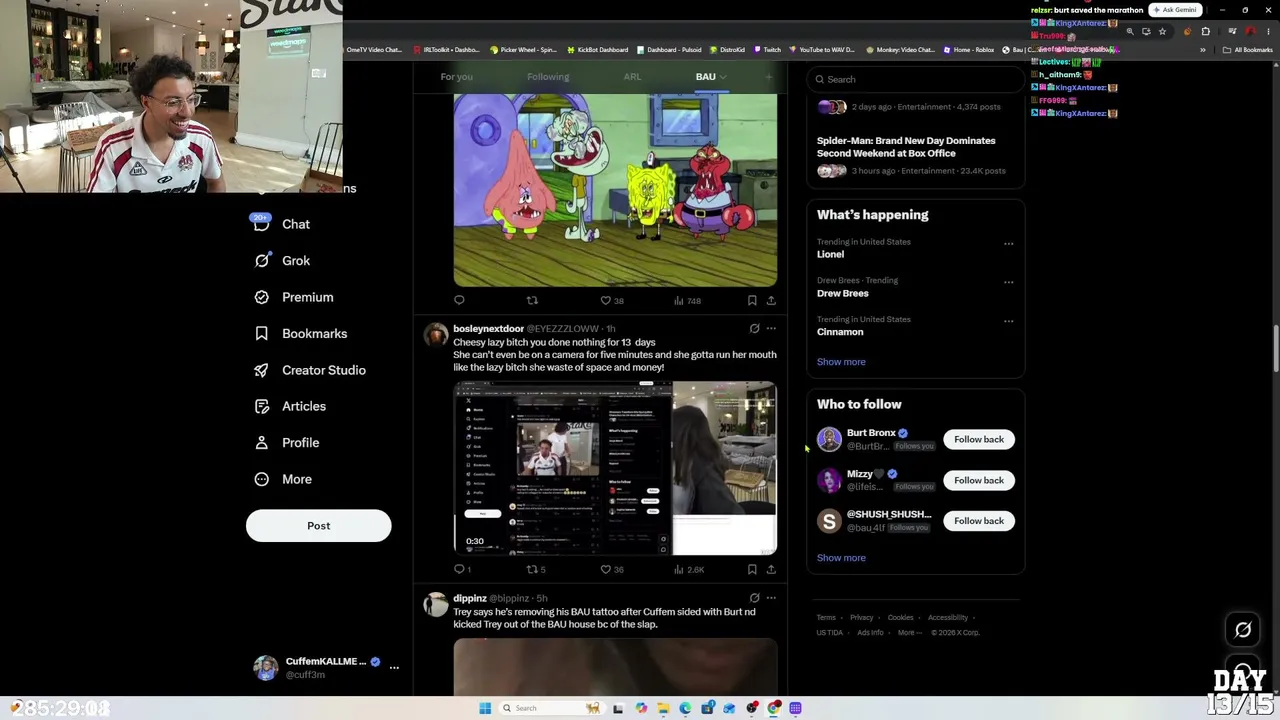Repost bosleynextdoor's post
This screenshot has width=1280, height=720.
point(536,569)
